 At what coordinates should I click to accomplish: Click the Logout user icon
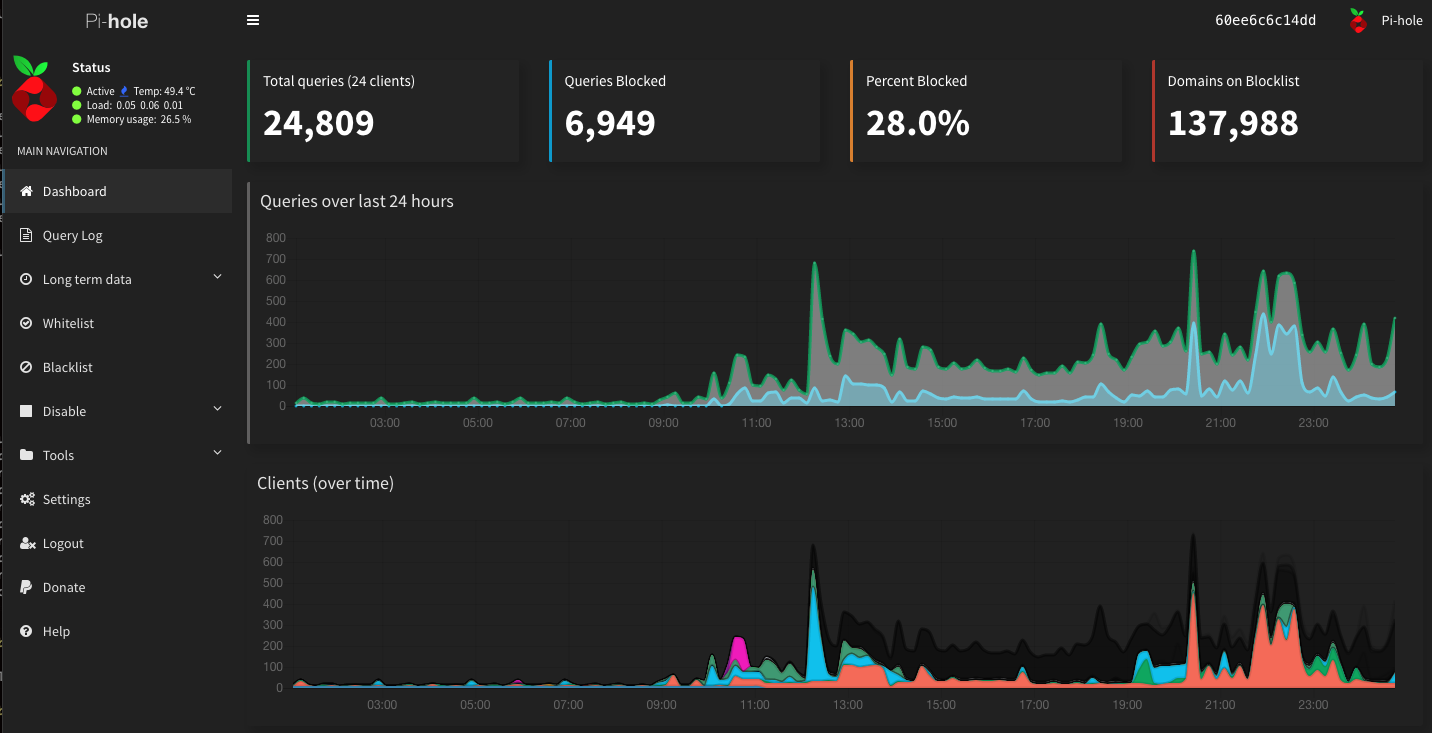point(27,543)
